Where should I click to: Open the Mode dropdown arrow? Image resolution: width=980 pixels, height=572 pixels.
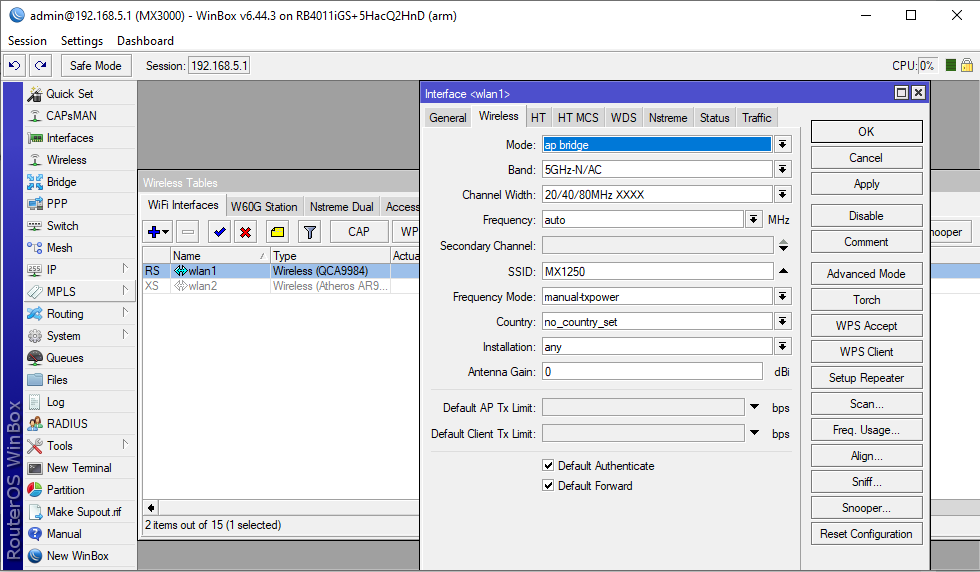point(782,144)
